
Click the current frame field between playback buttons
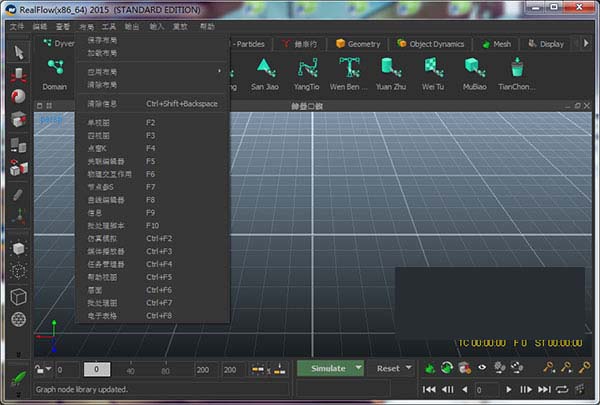tap(486, 390)
